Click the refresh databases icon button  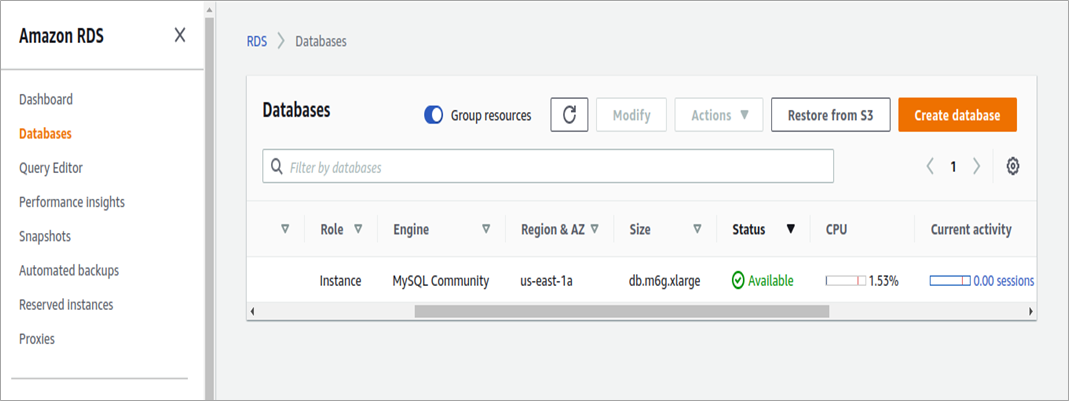point(569,115)
